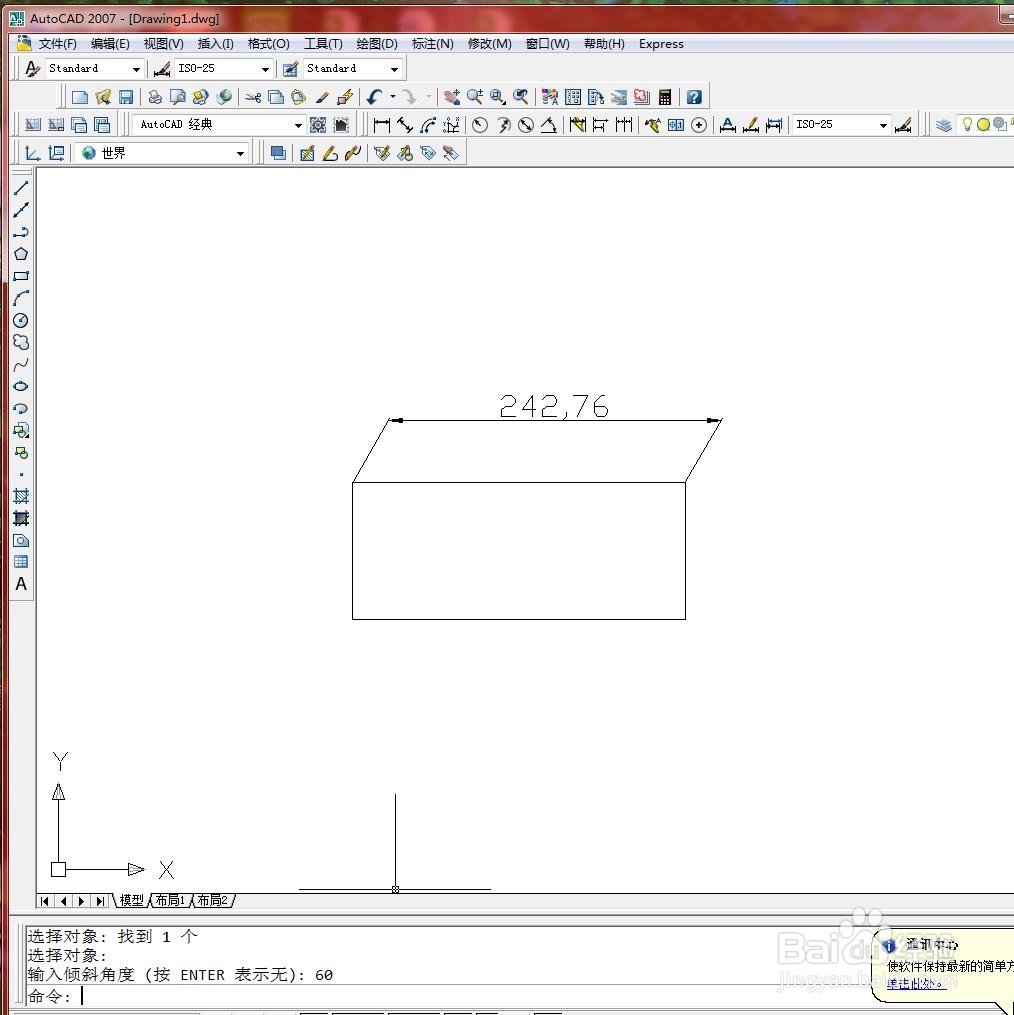Select the Table tool in draw toolbar

[x=21, y=562]
